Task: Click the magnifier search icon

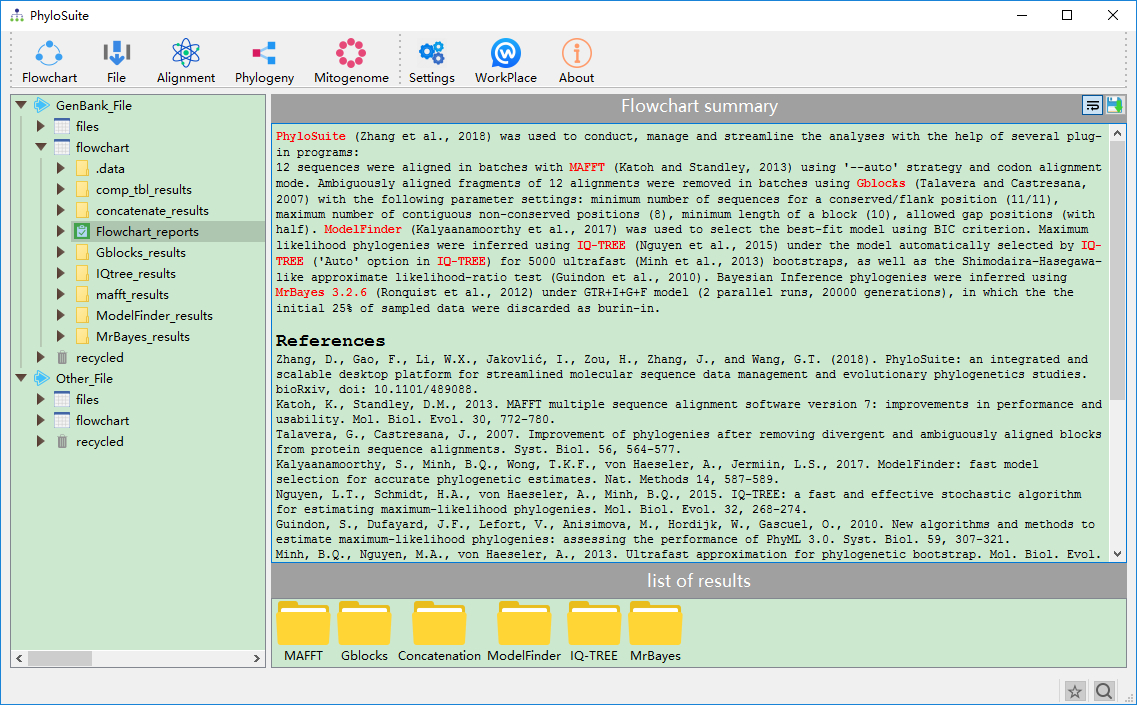Action: pos(1104,691)
